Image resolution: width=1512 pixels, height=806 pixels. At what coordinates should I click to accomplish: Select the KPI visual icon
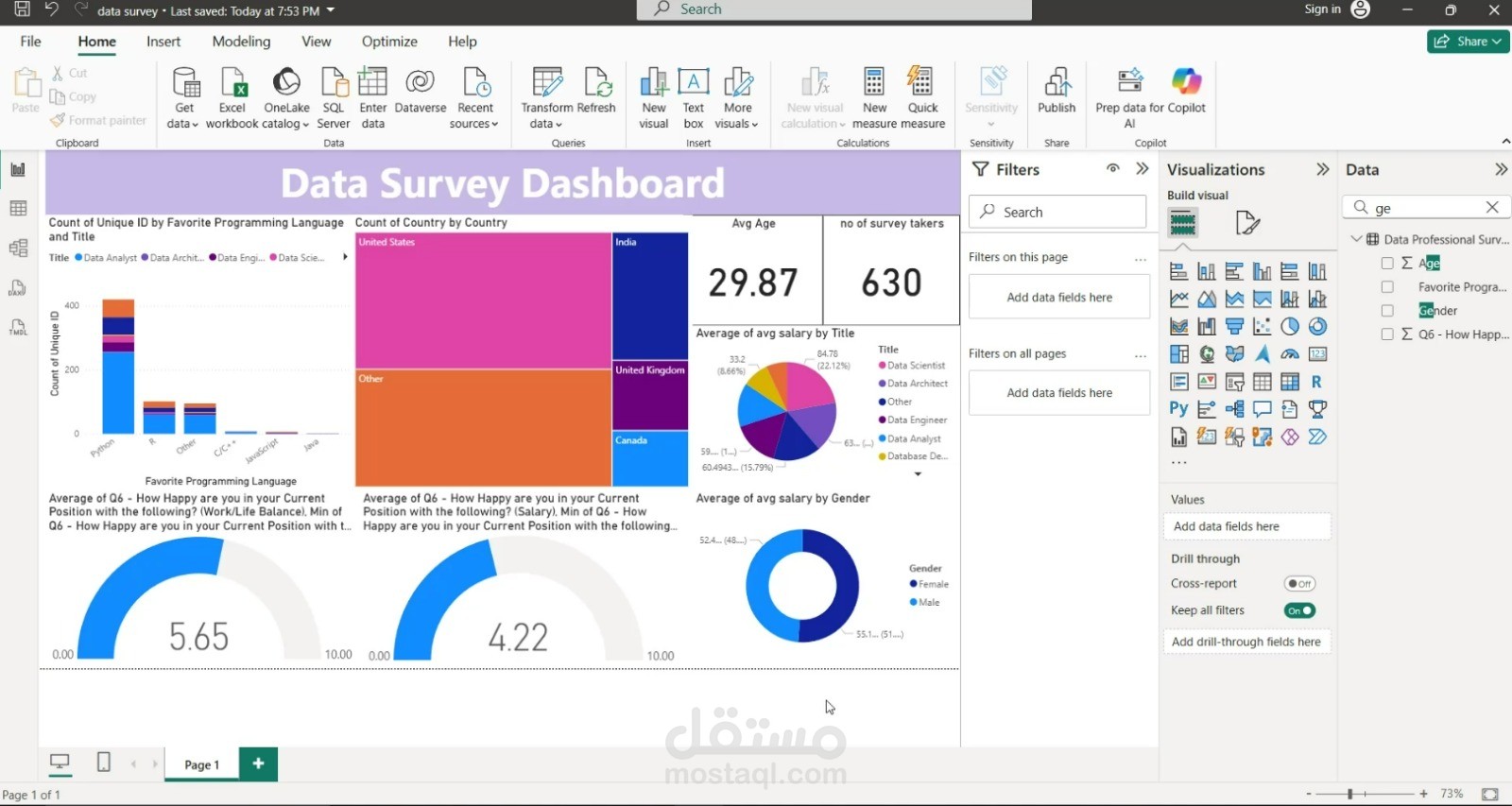coord(1207,382)
